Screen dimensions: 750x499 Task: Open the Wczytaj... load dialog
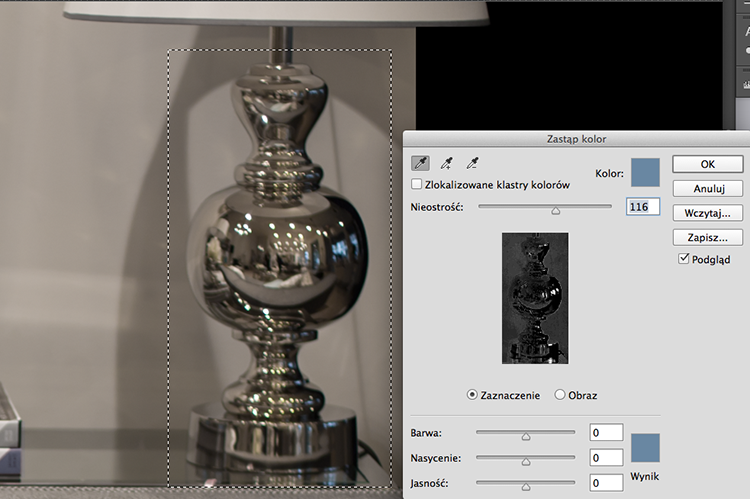pos(707,213)
